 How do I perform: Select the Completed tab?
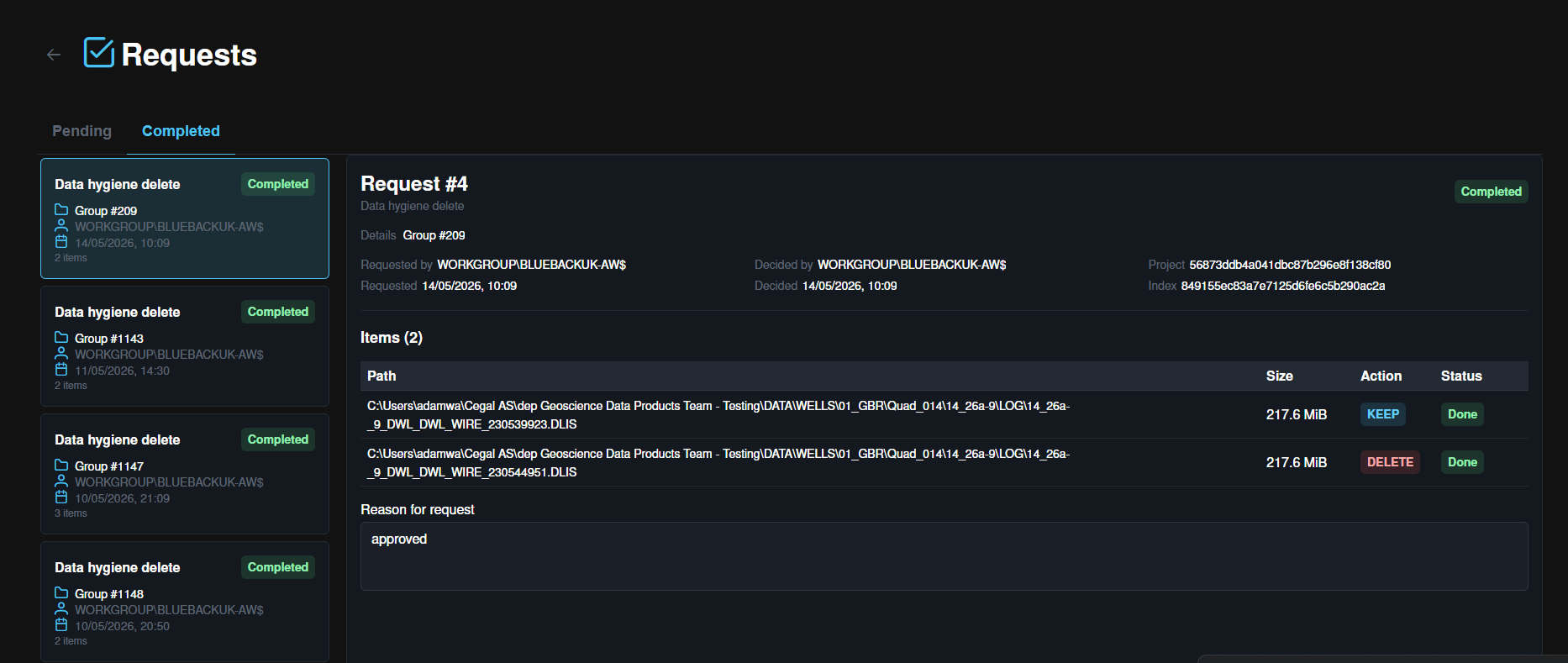click(x=181, y=131)
